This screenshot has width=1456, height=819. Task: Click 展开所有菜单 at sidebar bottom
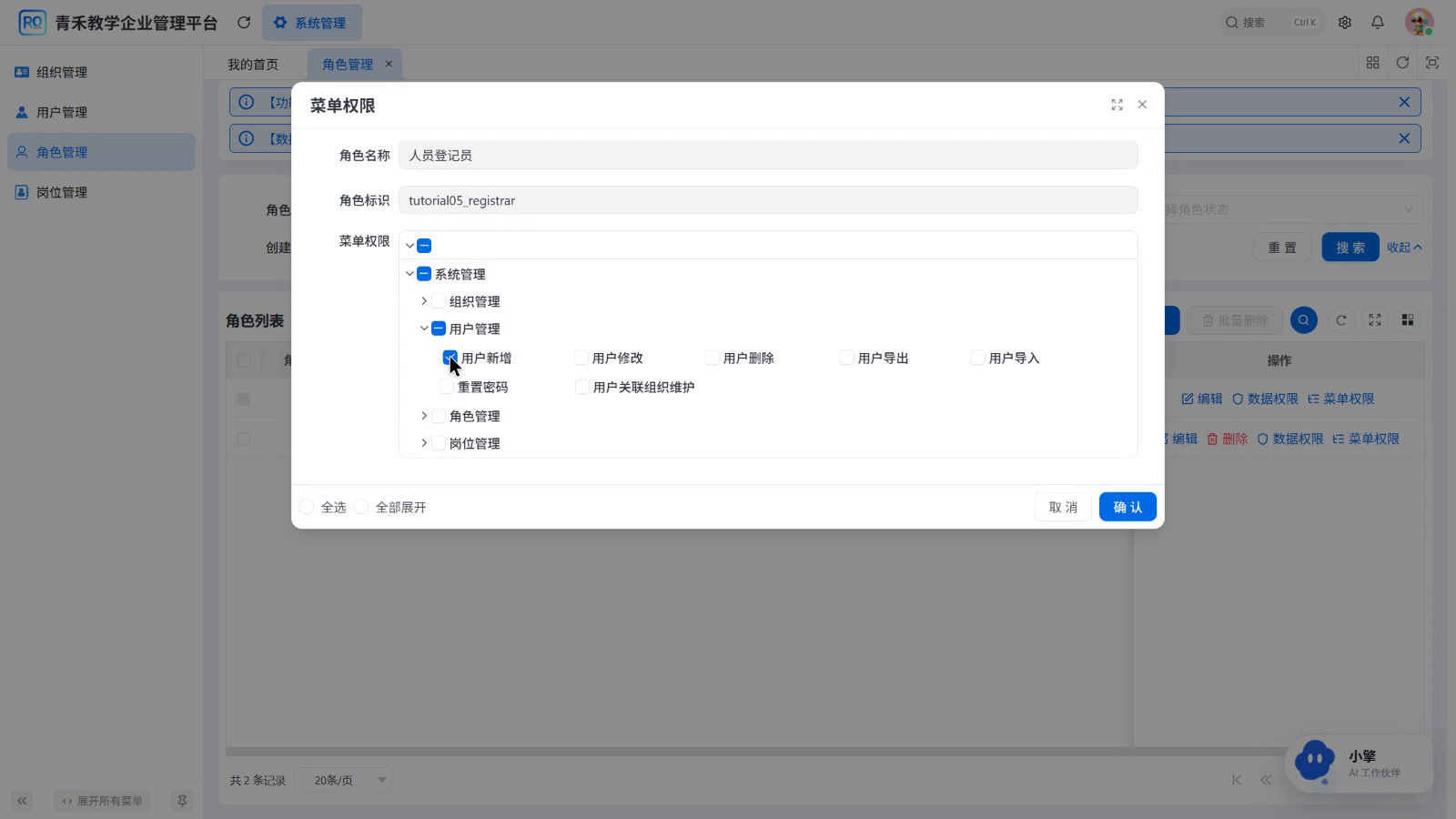pos(102,801)
